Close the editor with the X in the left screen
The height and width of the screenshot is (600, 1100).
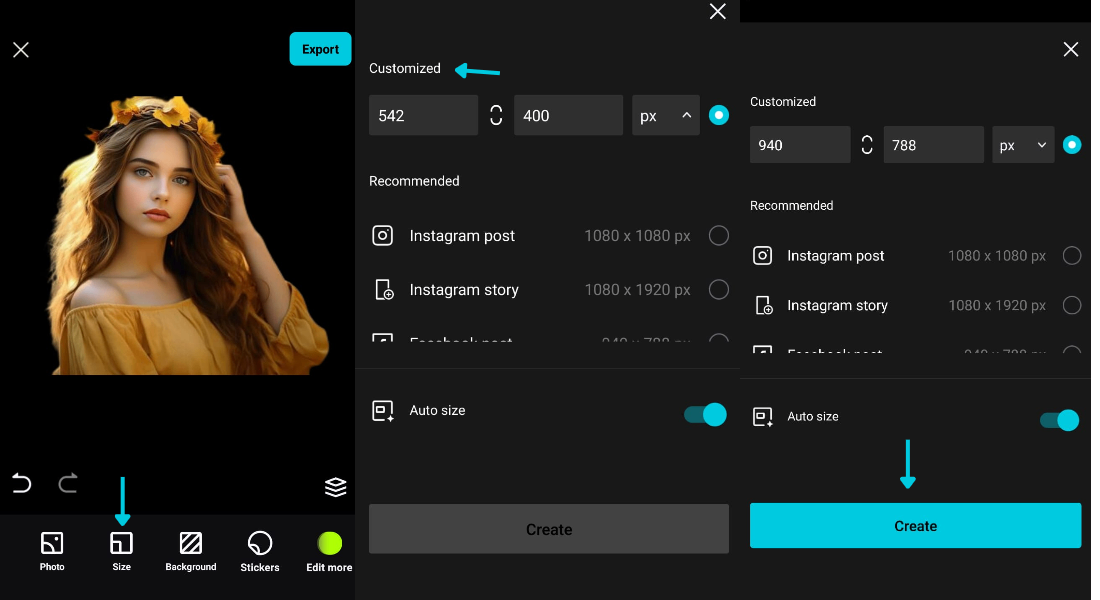[21, 50]
